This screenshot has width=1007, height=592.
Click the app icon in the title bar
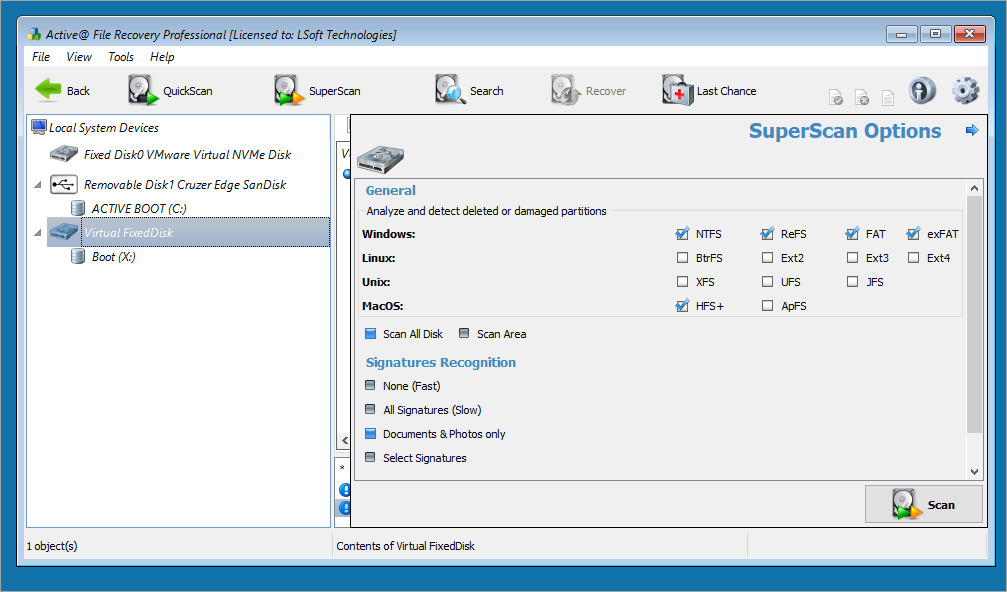(34, 34)
